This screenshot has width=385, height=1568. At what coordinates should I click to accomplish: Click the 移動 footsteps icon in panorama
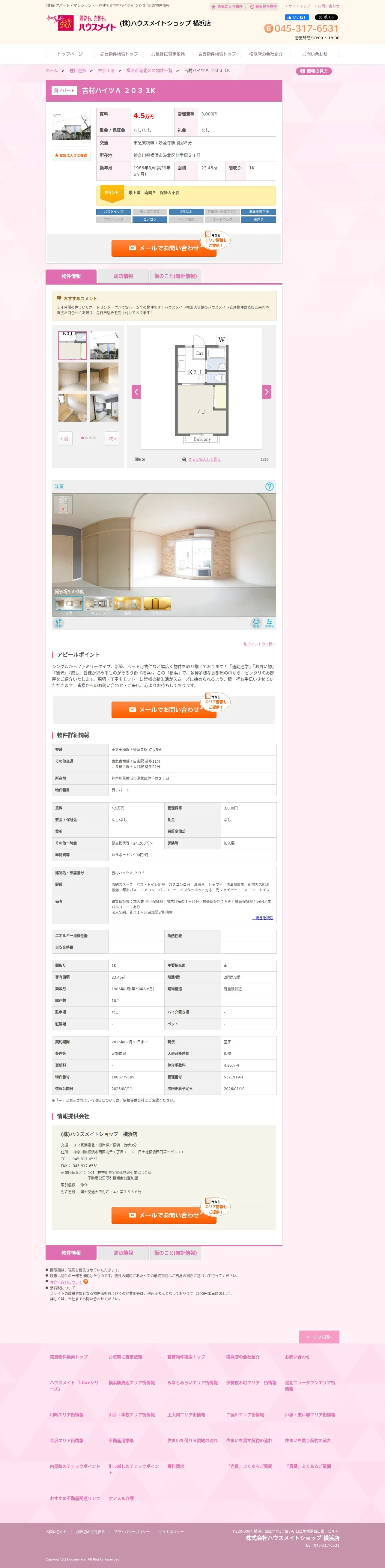tap(58, 623)
